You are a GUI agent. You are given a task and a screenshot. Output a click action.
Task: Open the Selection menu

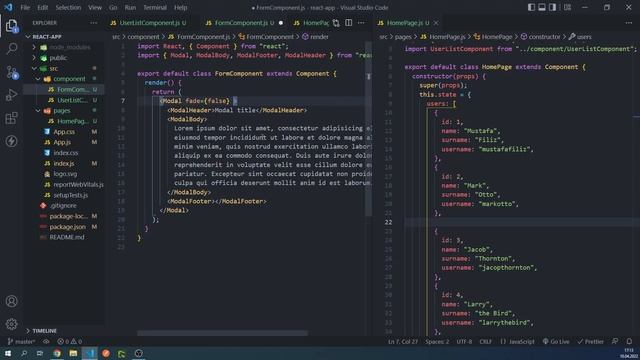pos(68,7)
